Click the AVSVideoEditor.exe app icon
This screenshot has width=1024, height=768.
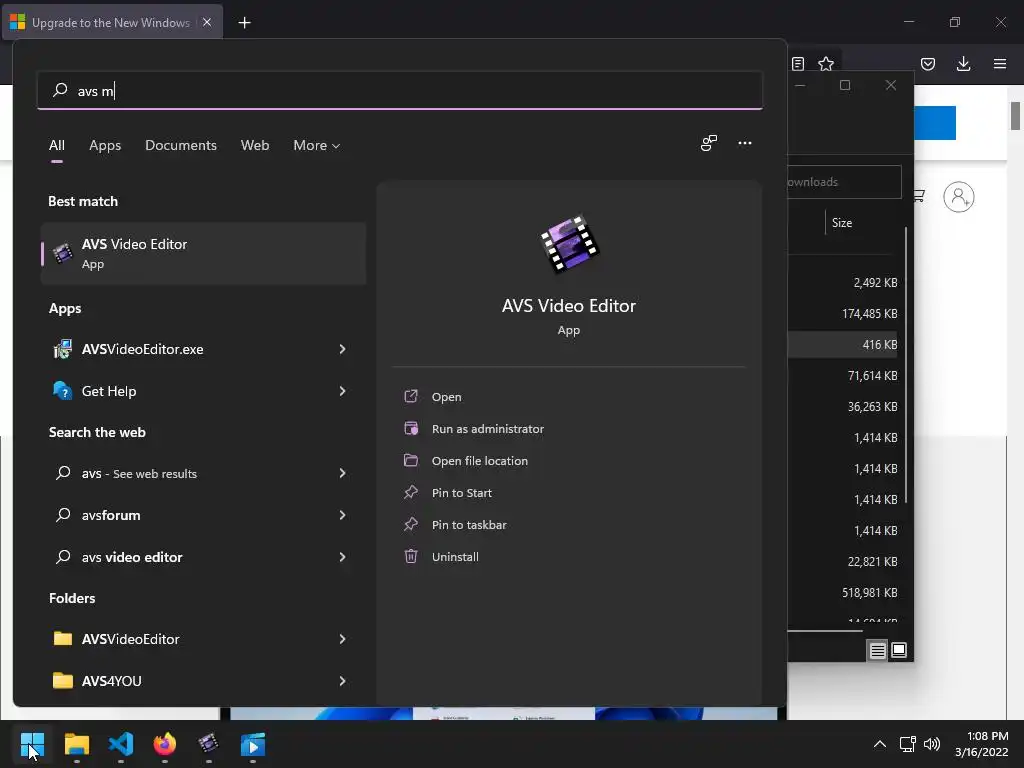point(63,349)
